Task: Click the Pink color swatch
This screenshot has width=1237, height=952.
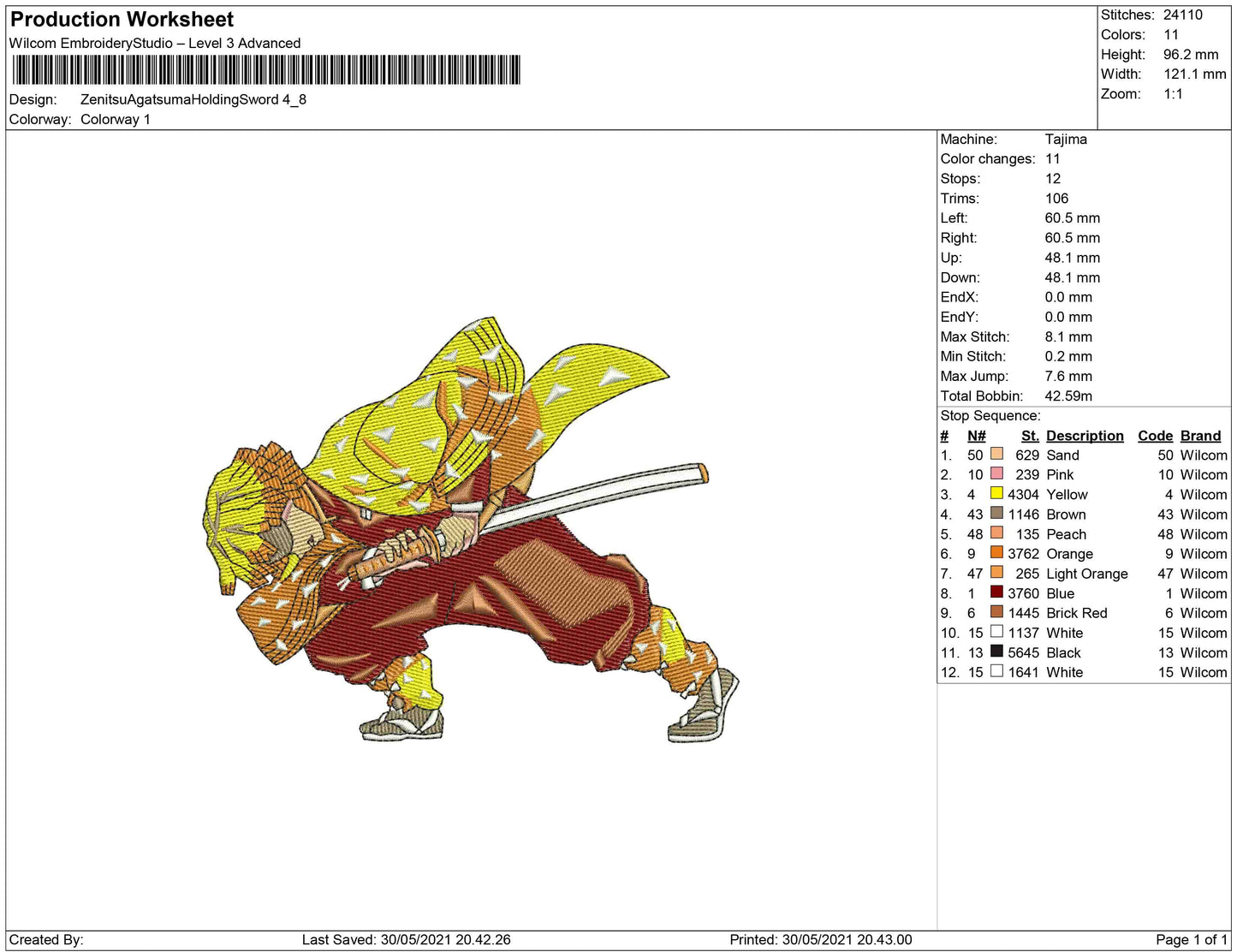Action: (x=996, y=473)
